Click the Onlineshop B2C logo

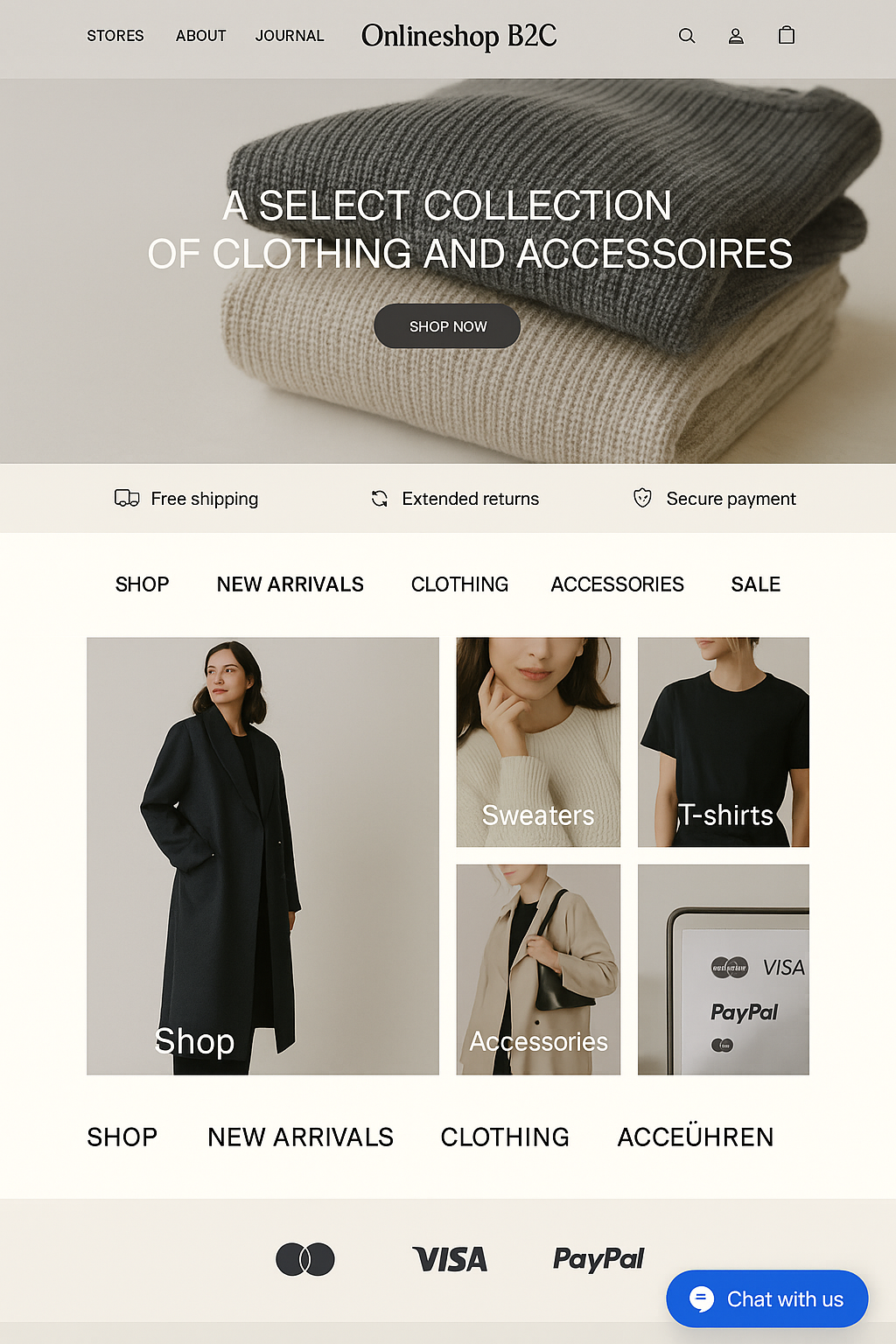459,36
